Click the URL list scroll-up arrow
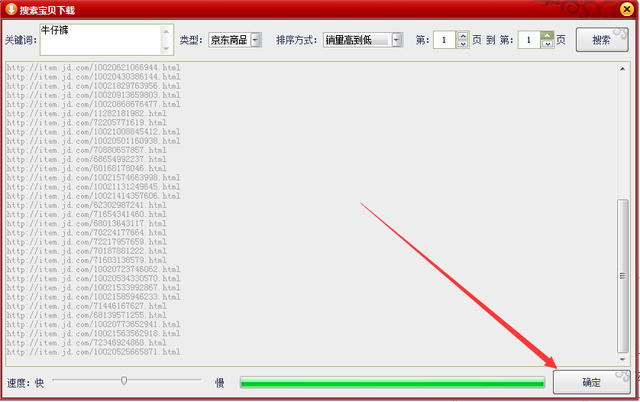The height and width of the screenshot is (402, 640). pyautogui.click(x=622, y=69)
